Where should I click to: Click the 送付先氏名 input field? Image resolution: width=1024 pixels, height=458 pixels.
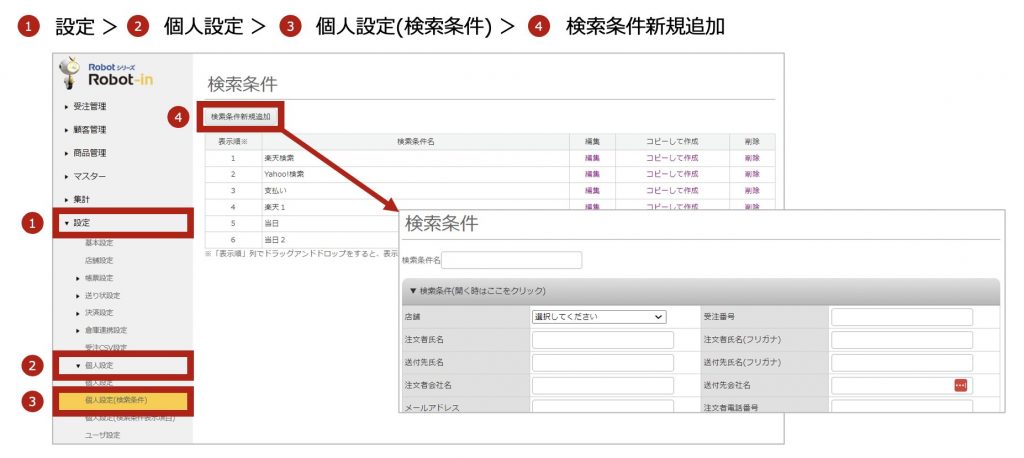coord(602,363)
